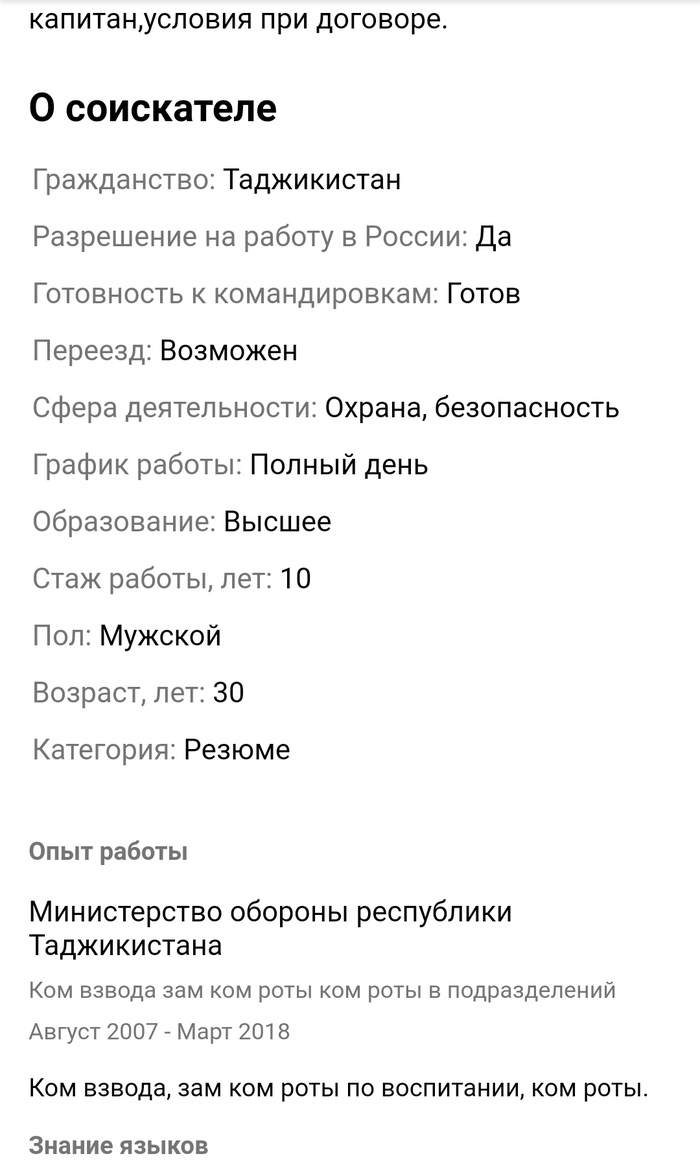Select the citizenship value 'Таджикистан'
Image resolution: width=700 pixels, height=1167 pixels.
point(312,180)
